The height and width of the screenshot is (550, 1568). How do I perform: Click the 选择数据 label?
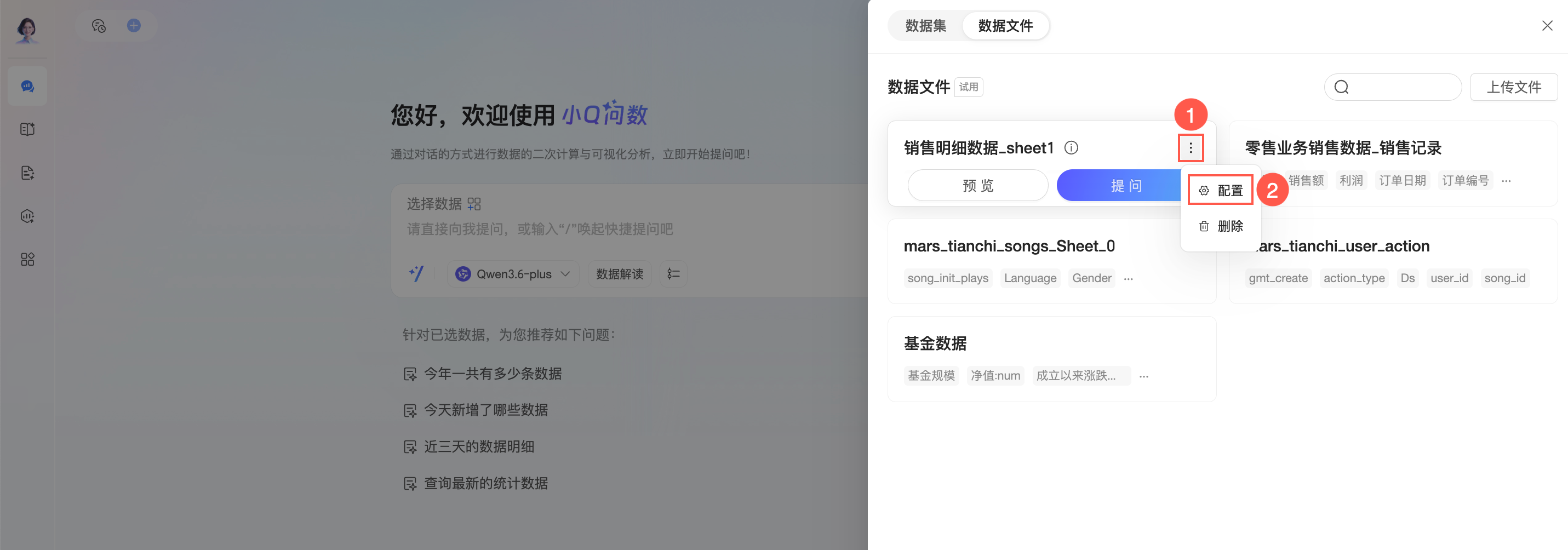click(x=434, y=204)
